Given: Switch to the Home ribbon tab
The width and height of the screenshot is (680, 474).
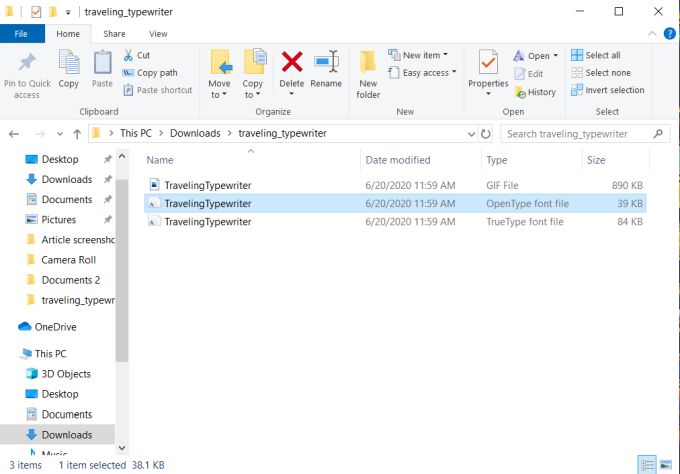Looking at the screenshot, I should coord(68,34).
